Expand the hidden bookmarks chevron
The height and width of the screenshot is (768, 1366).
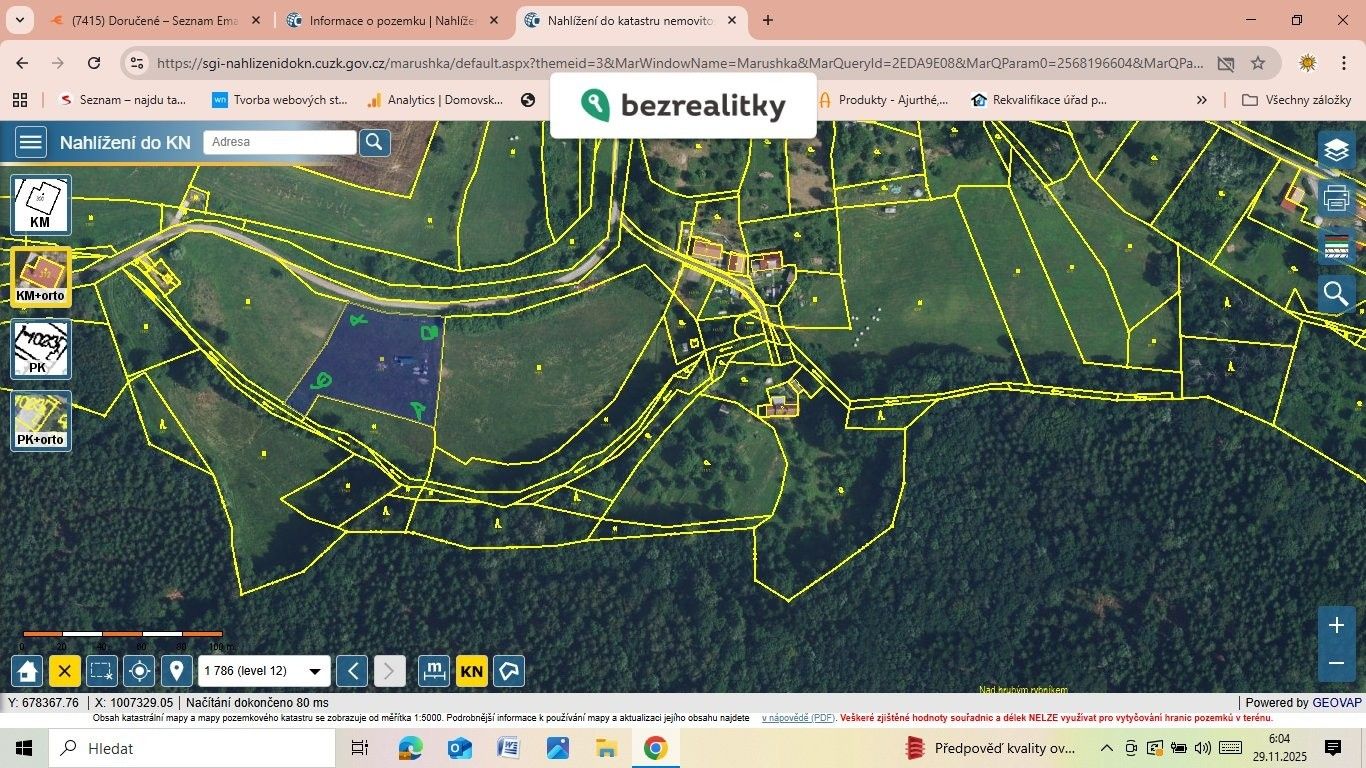point(1202,99)
